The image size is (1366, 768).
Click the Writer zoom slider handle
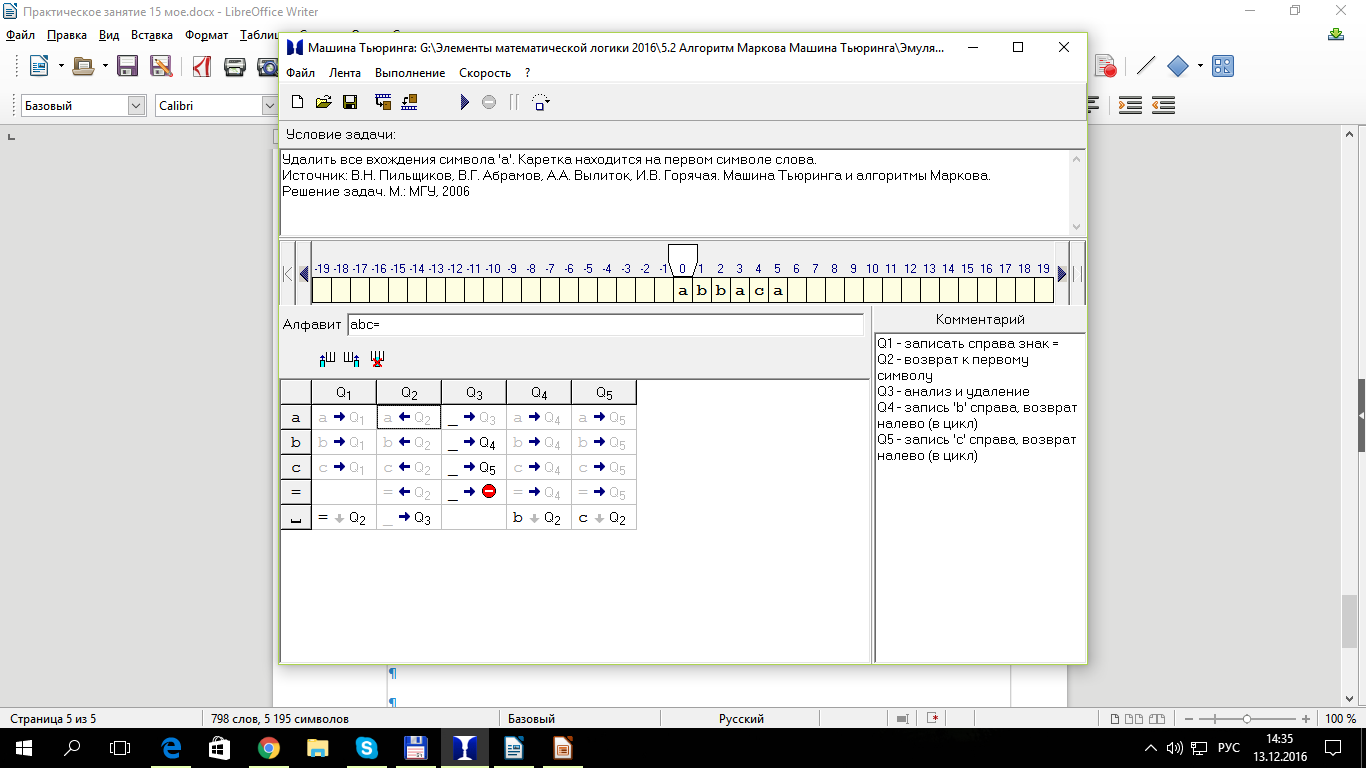[x=1247, y=719]
